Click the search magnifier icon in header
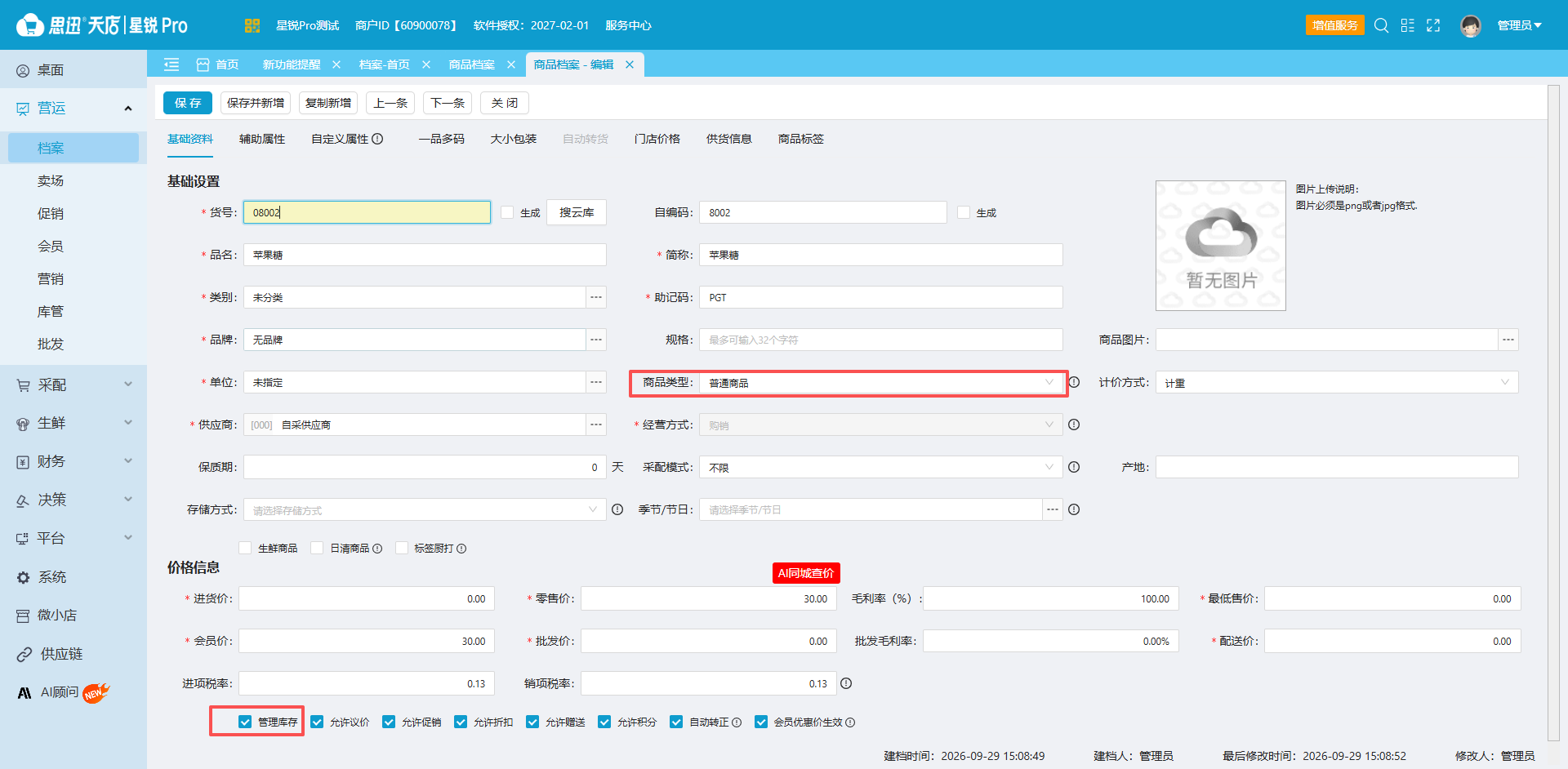This screenshot has height=769, width=1568. pos(1381,25)
